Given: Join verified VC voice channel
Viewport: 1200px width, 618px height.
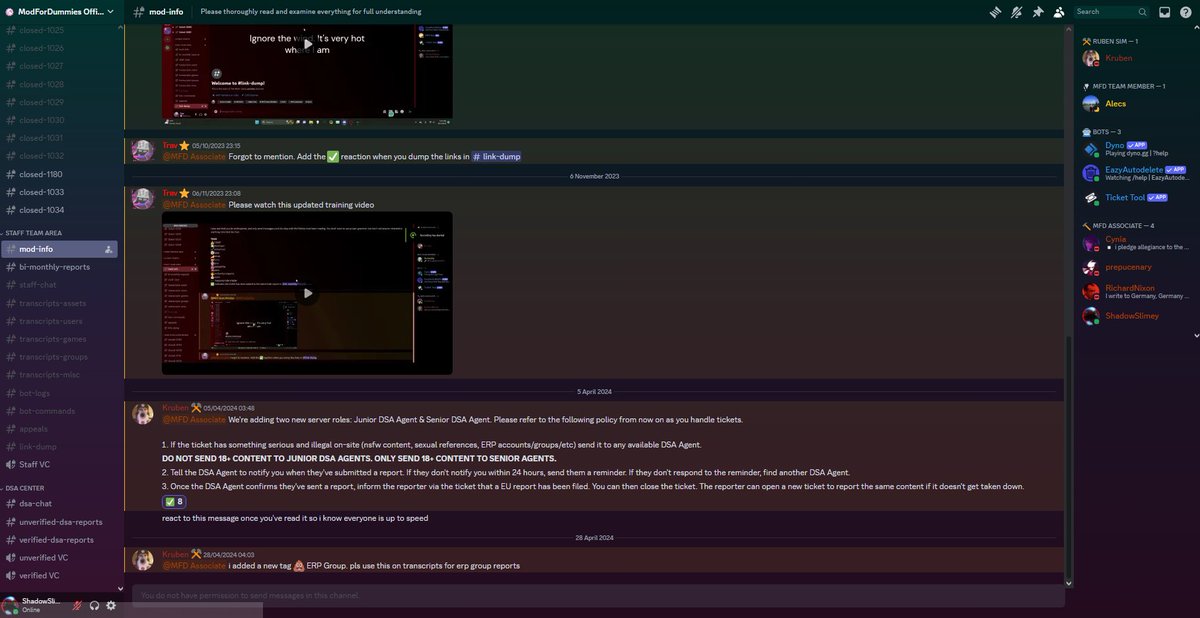Looking at the screenshot, I should pyautogui.click(x=60, y=575).
